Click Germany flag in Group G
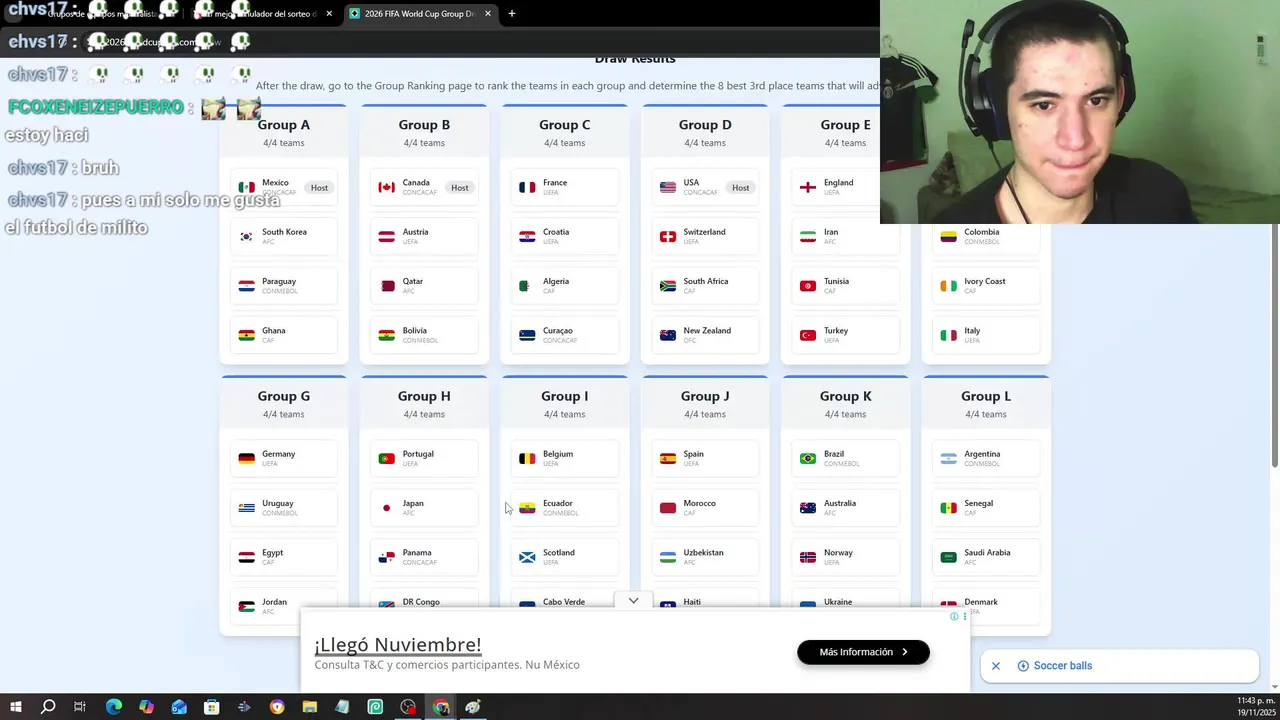The image size is (1280, 720). click(246, 458)
